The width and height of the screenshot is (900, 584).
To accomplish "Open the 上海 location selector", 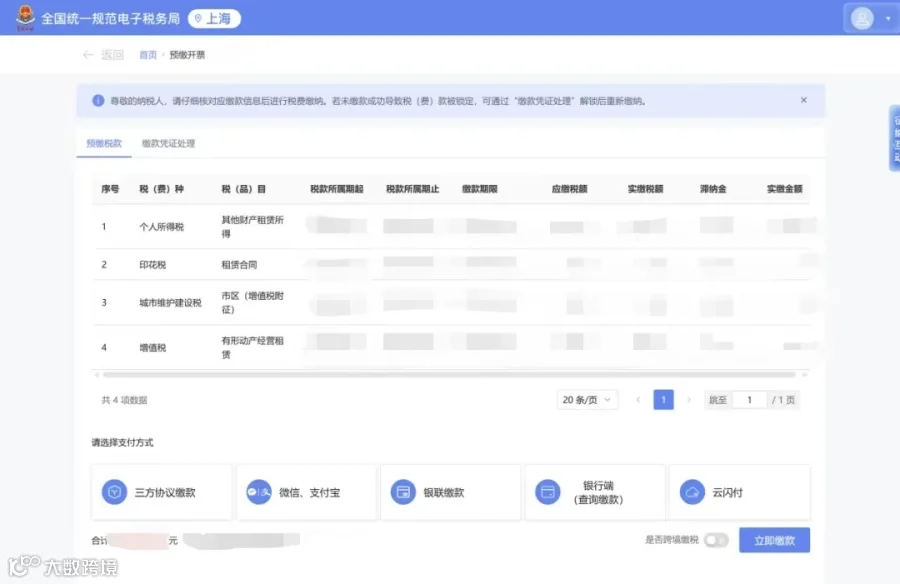I will [x=214, y=18].
